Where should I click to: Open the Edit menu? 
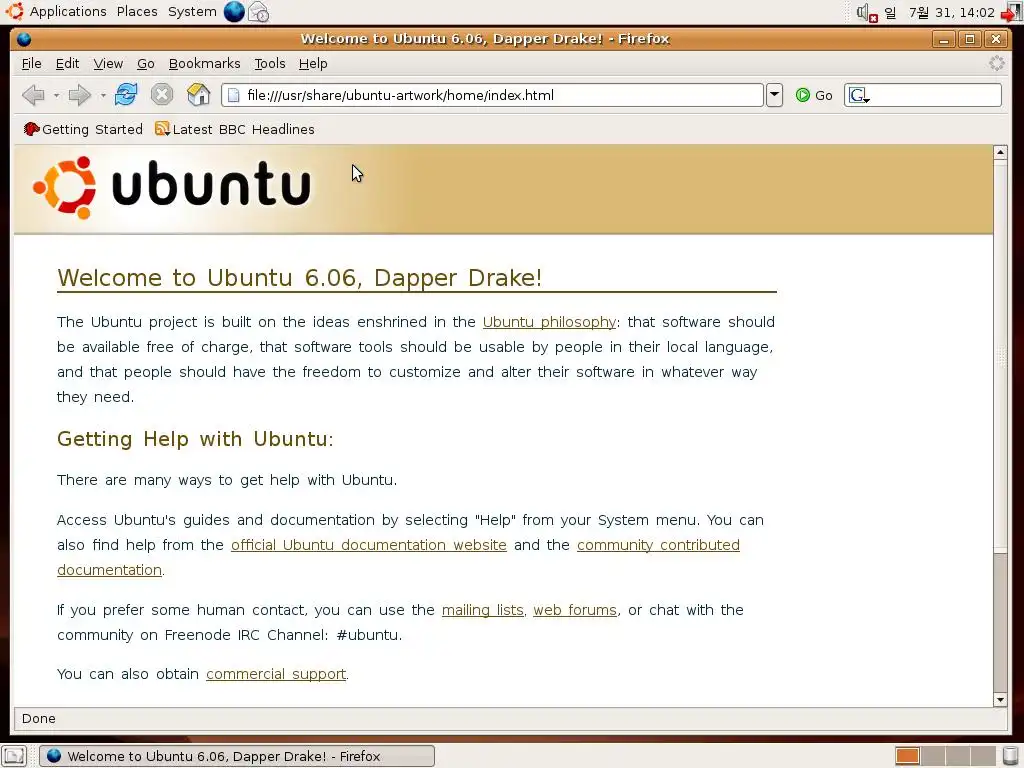[x=67, y=63]
